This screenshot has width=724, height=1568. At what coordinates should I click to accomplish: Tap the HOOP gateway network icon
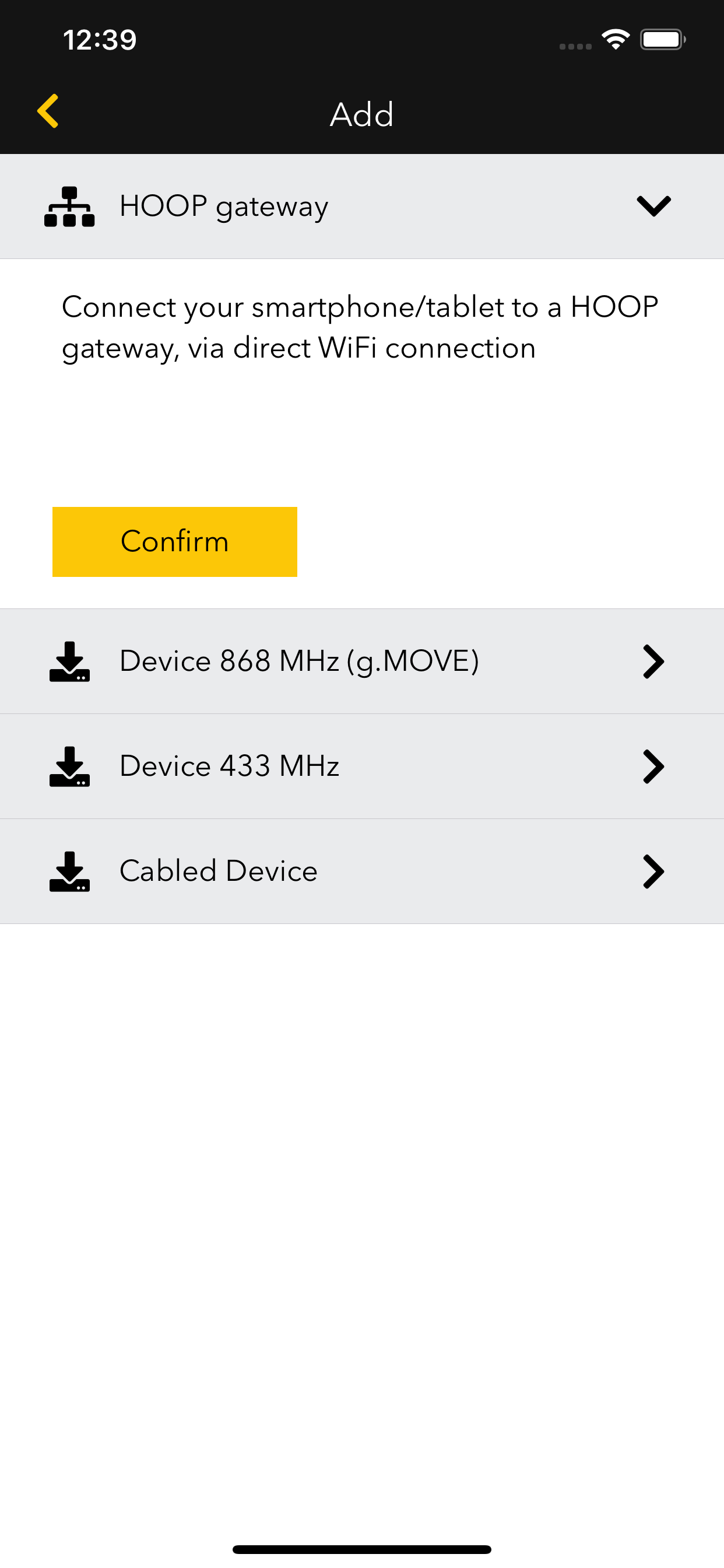coord(69,206)
